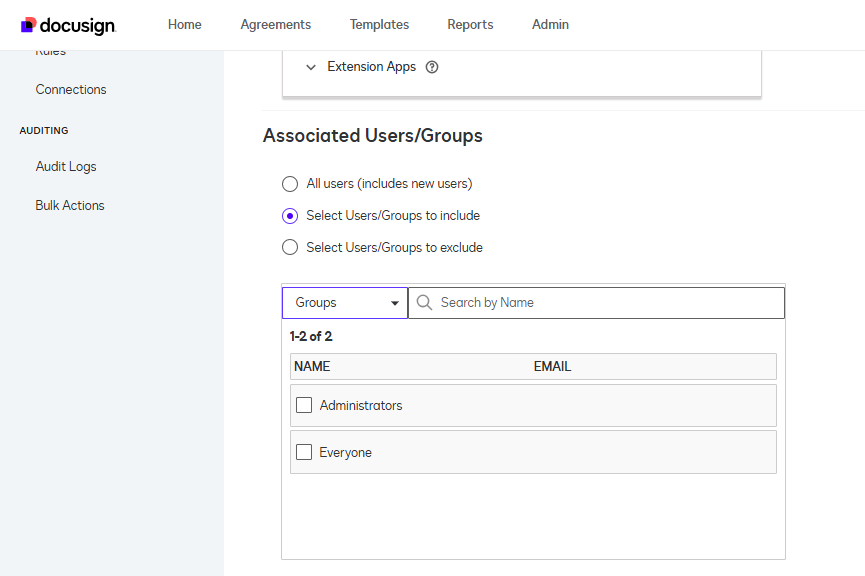Screen dimensions: 865x576
Task: Open the Agreements tab
Action: [276, 25]
